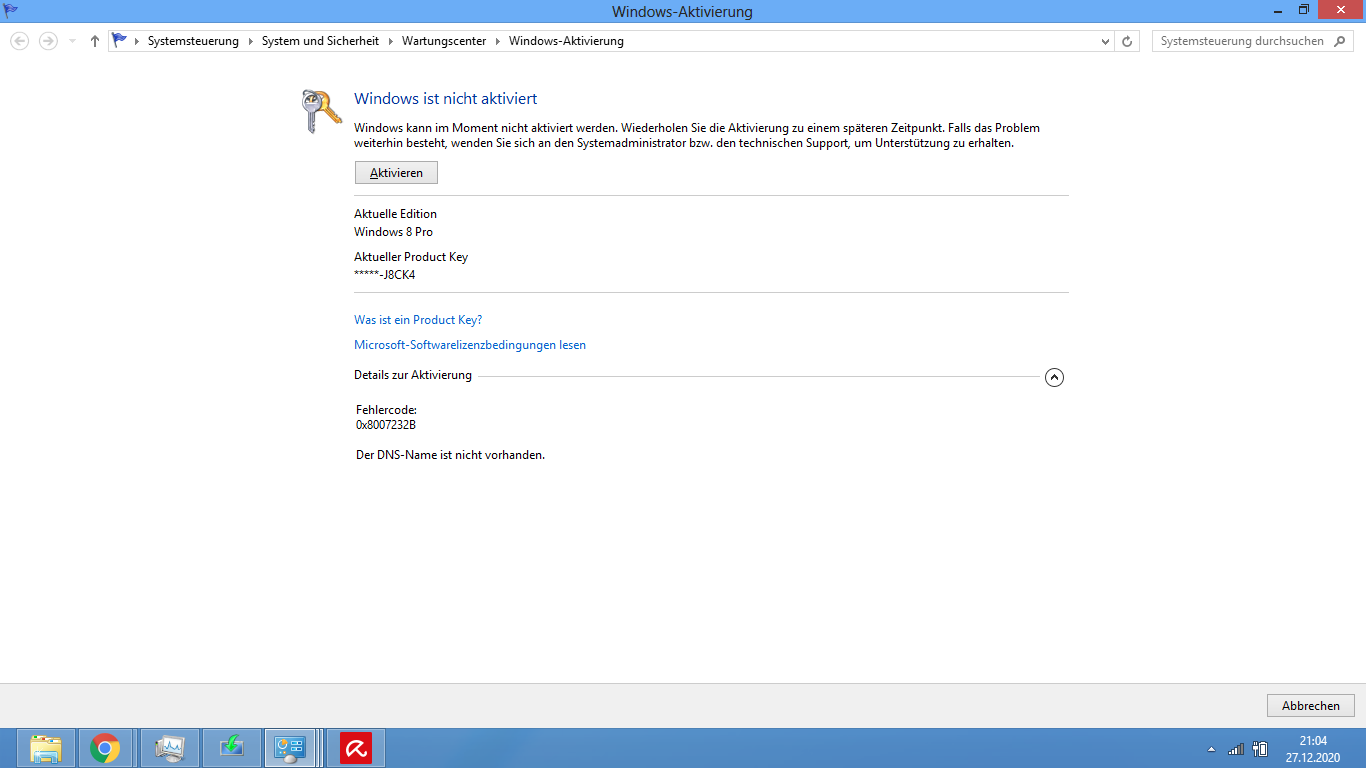Collapse the Details zur Aktivierung section

point(1054,377)
